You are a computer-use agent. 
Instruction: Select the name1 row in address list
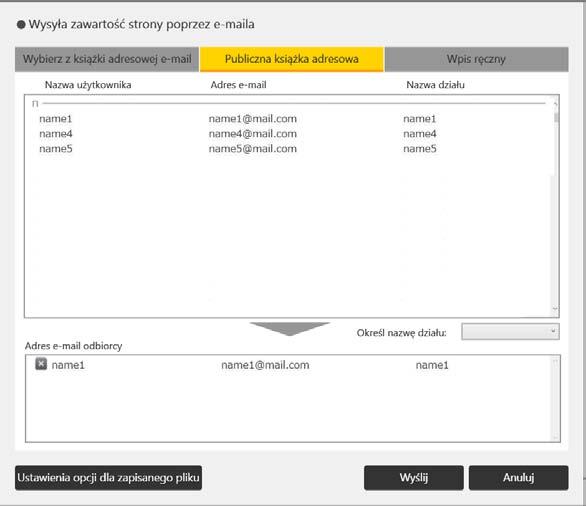pos(290,119)
